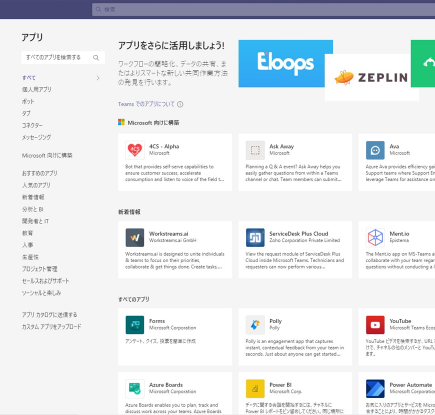
Task: Open the green banner tile
Action: pos(423,63)
